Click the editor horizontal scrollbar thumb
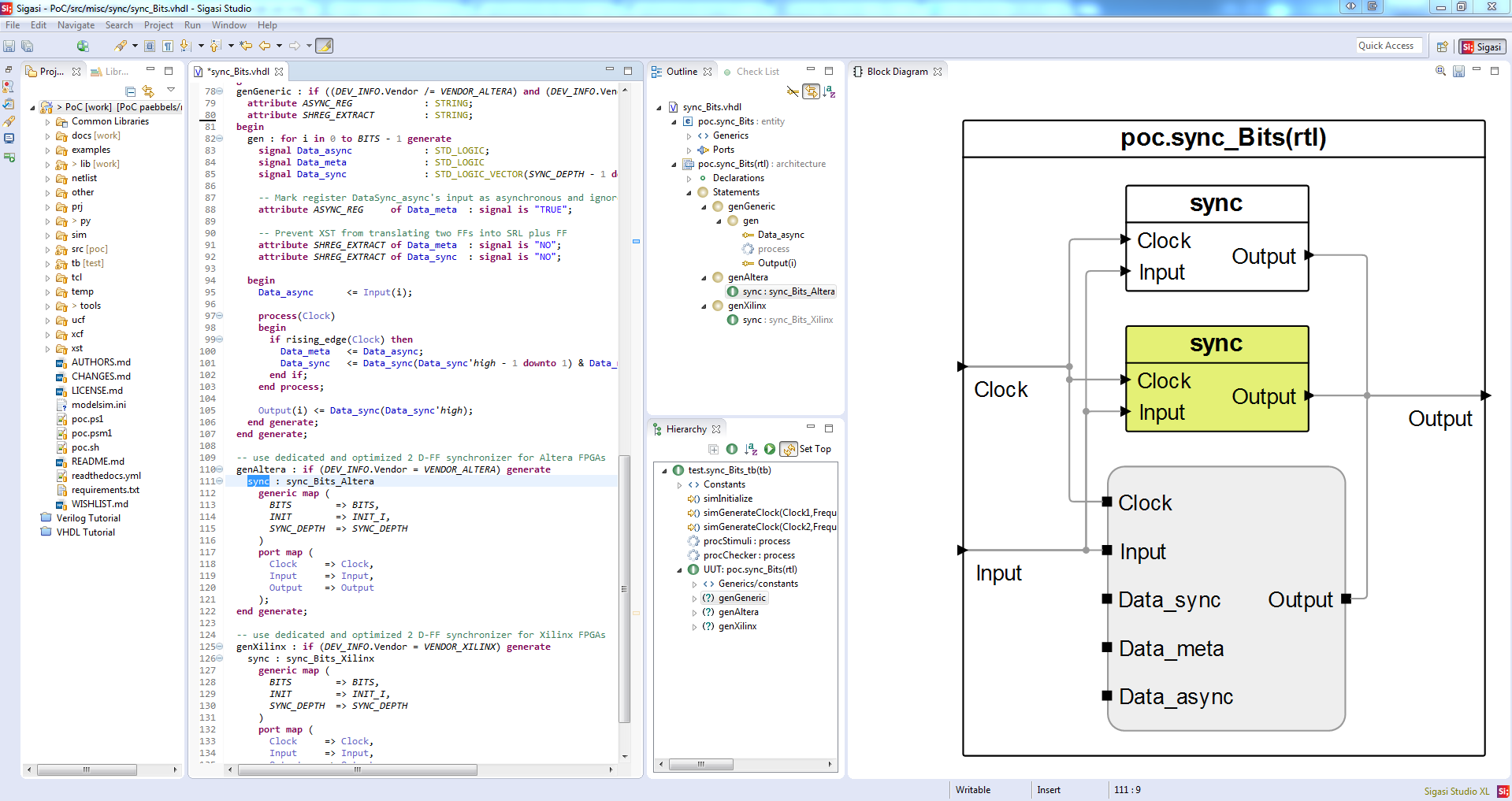The width and height of the screenshot is (1512, 801). (357, 769)
